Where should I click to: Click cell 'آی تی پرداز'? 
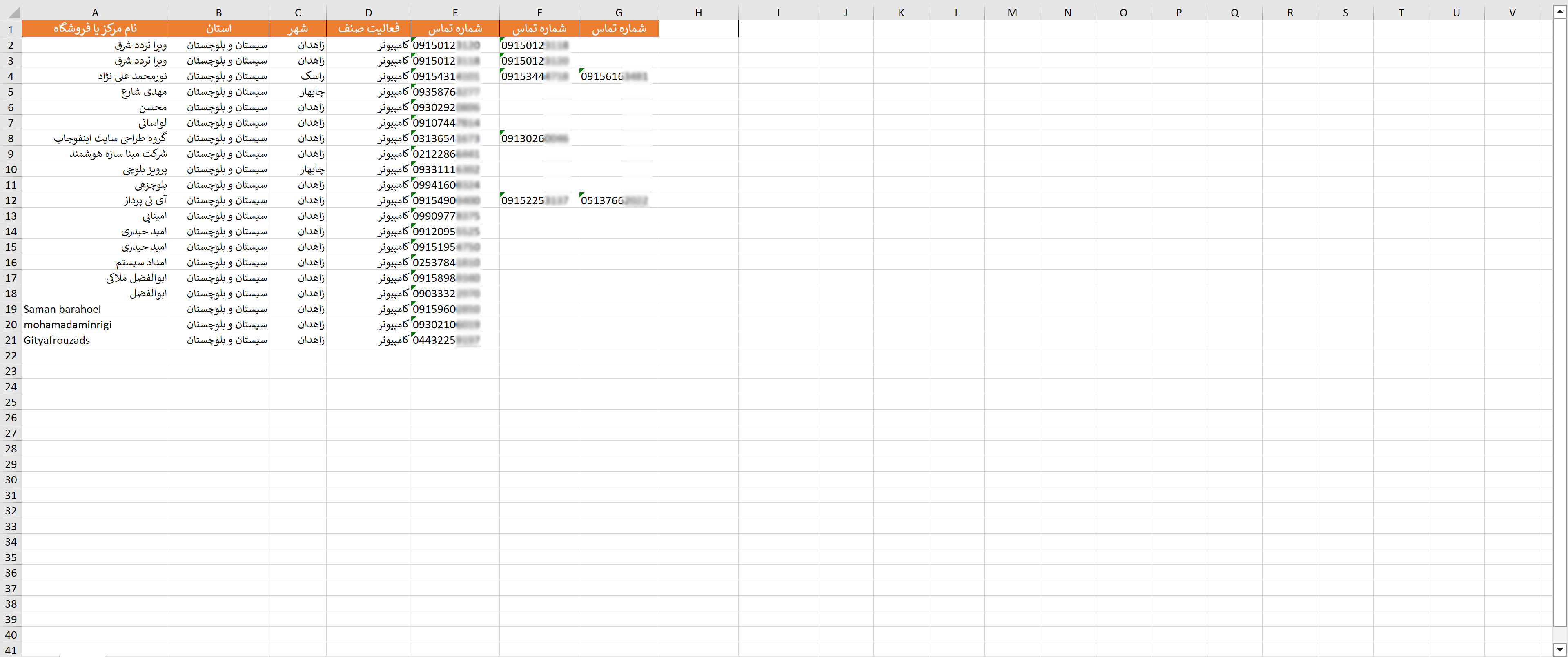point(95,200)
